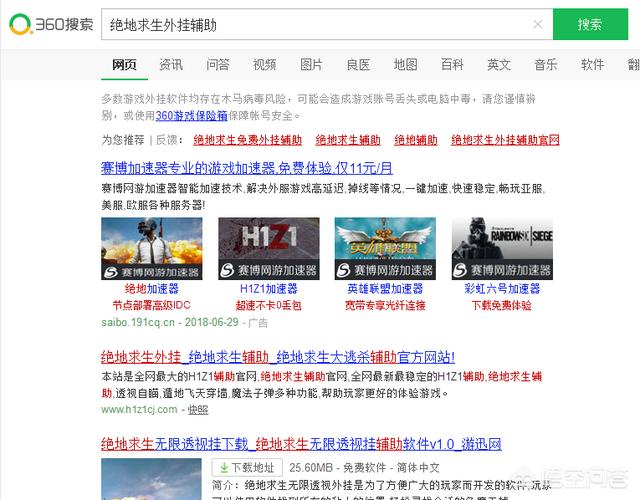640x500 pixels.
Task: Click the www.h1z1cj.com URL
Action: pos(139,409)
